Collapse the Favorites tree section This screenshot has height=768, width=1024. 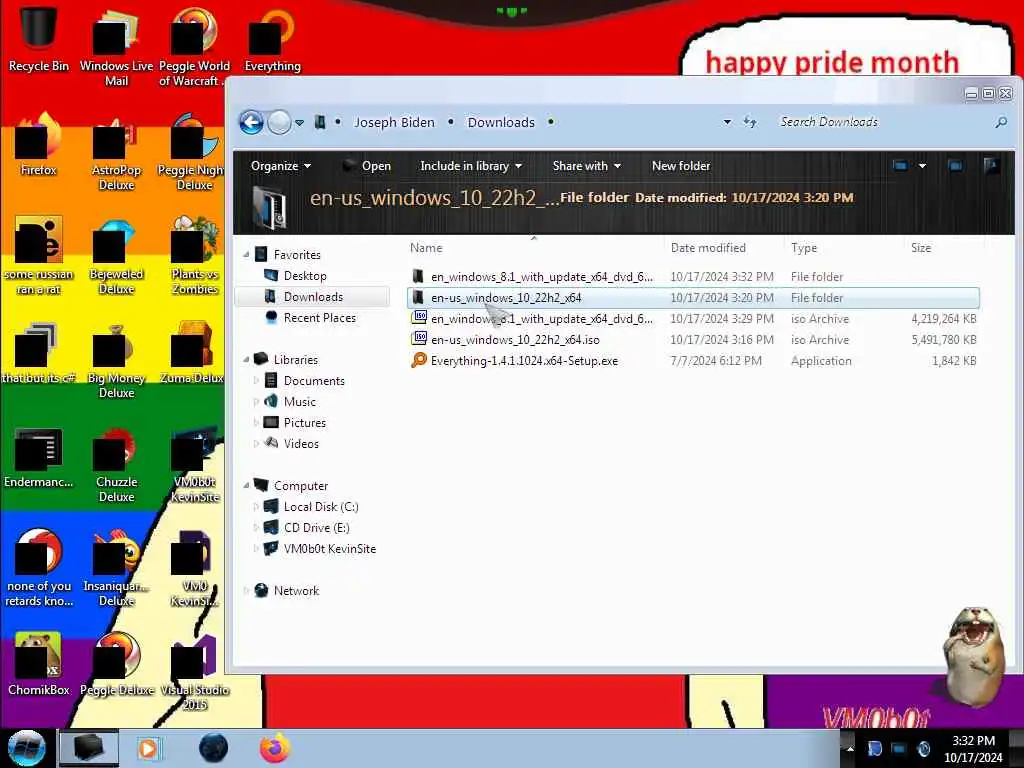click(247, 255)
